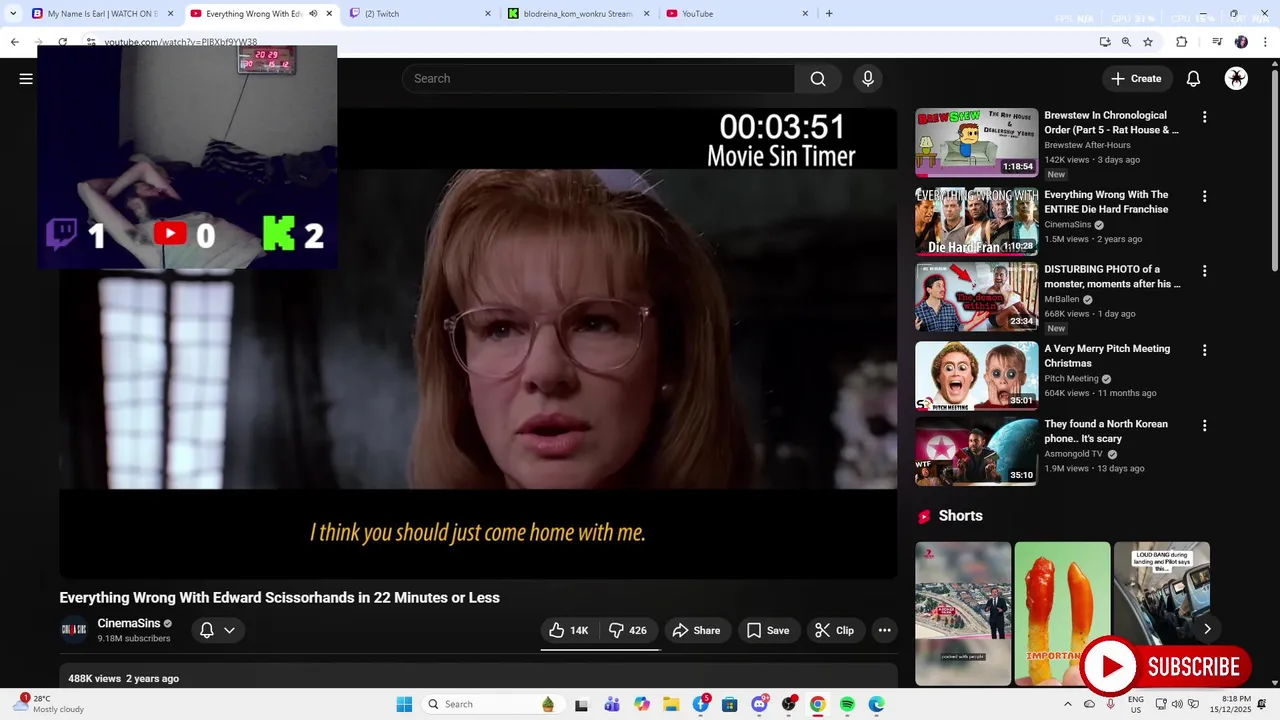This screenshot has width=1280, height=720.
Task: Click the search magnifier button
Action: tap(818, 79)
